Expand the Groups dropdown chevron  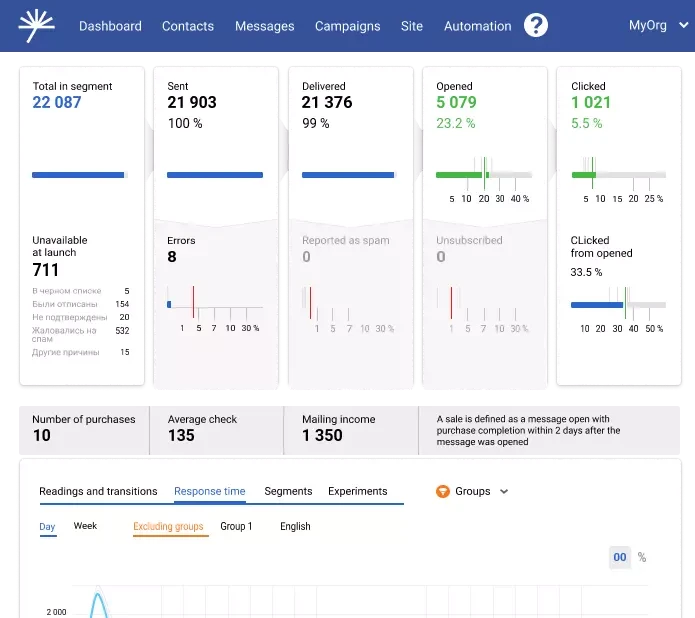504,492
